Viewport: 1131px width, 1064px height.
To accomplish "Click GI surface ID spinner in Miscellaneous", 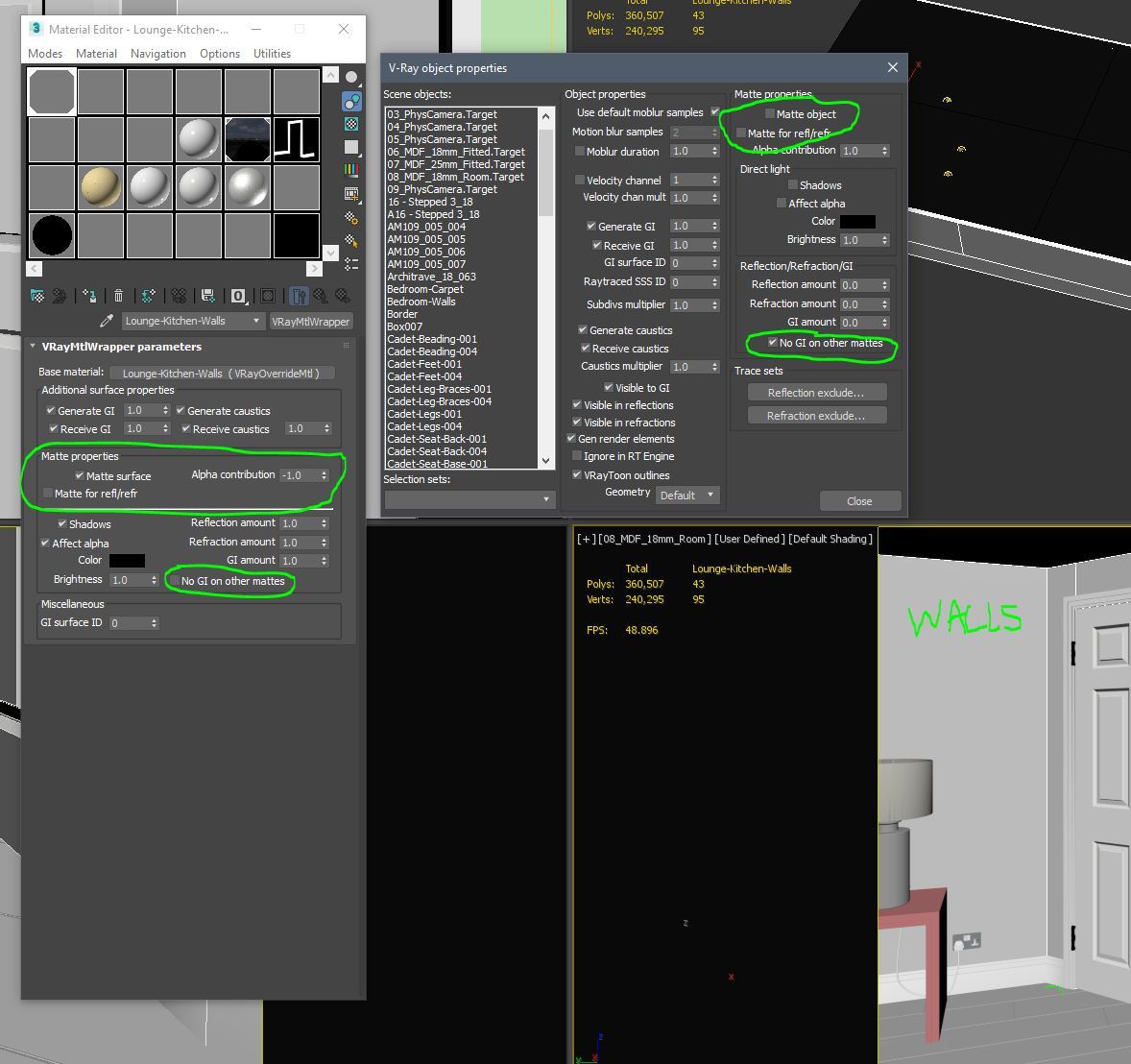I will click(155, 622).
